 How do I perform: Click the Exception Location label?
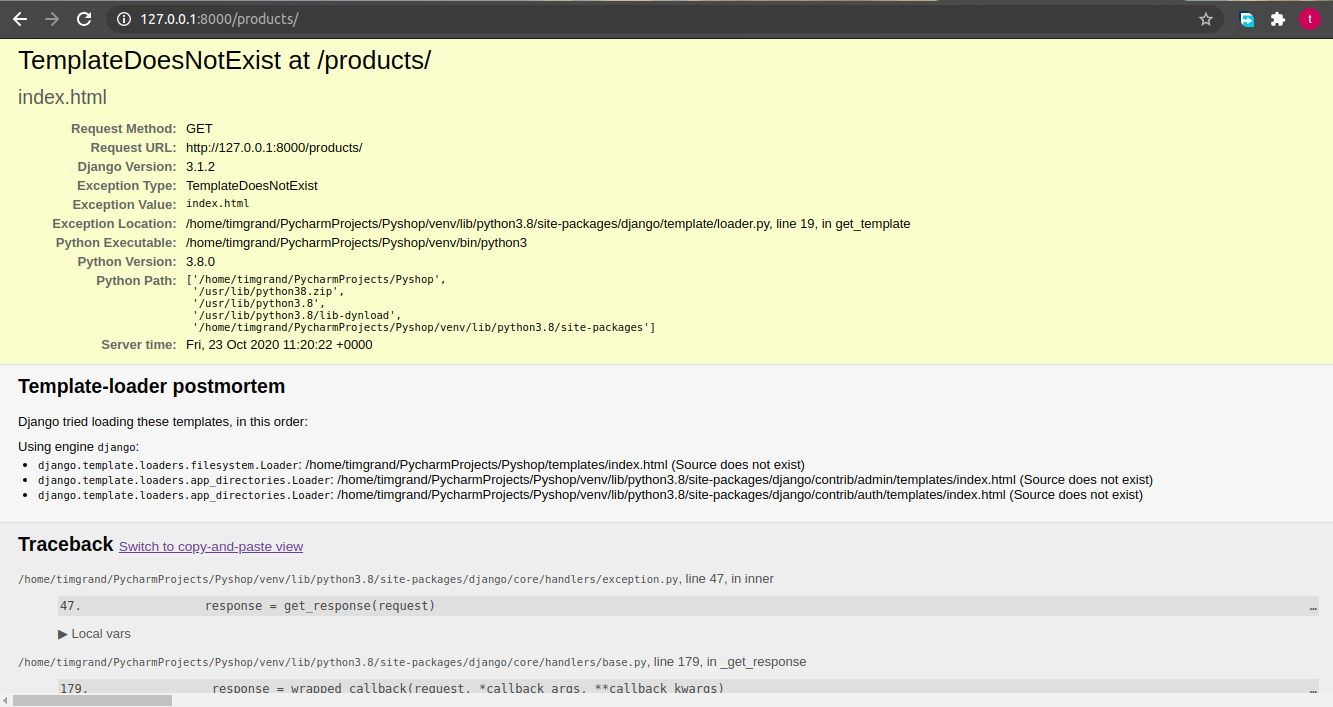(114, 224)
